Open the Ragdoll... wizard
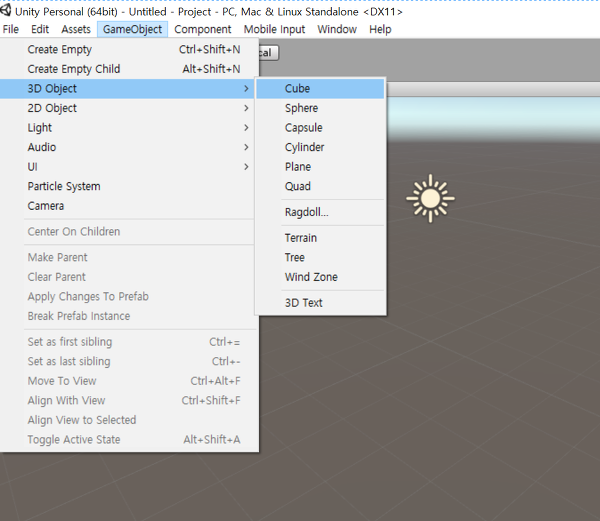 (320, 212)
